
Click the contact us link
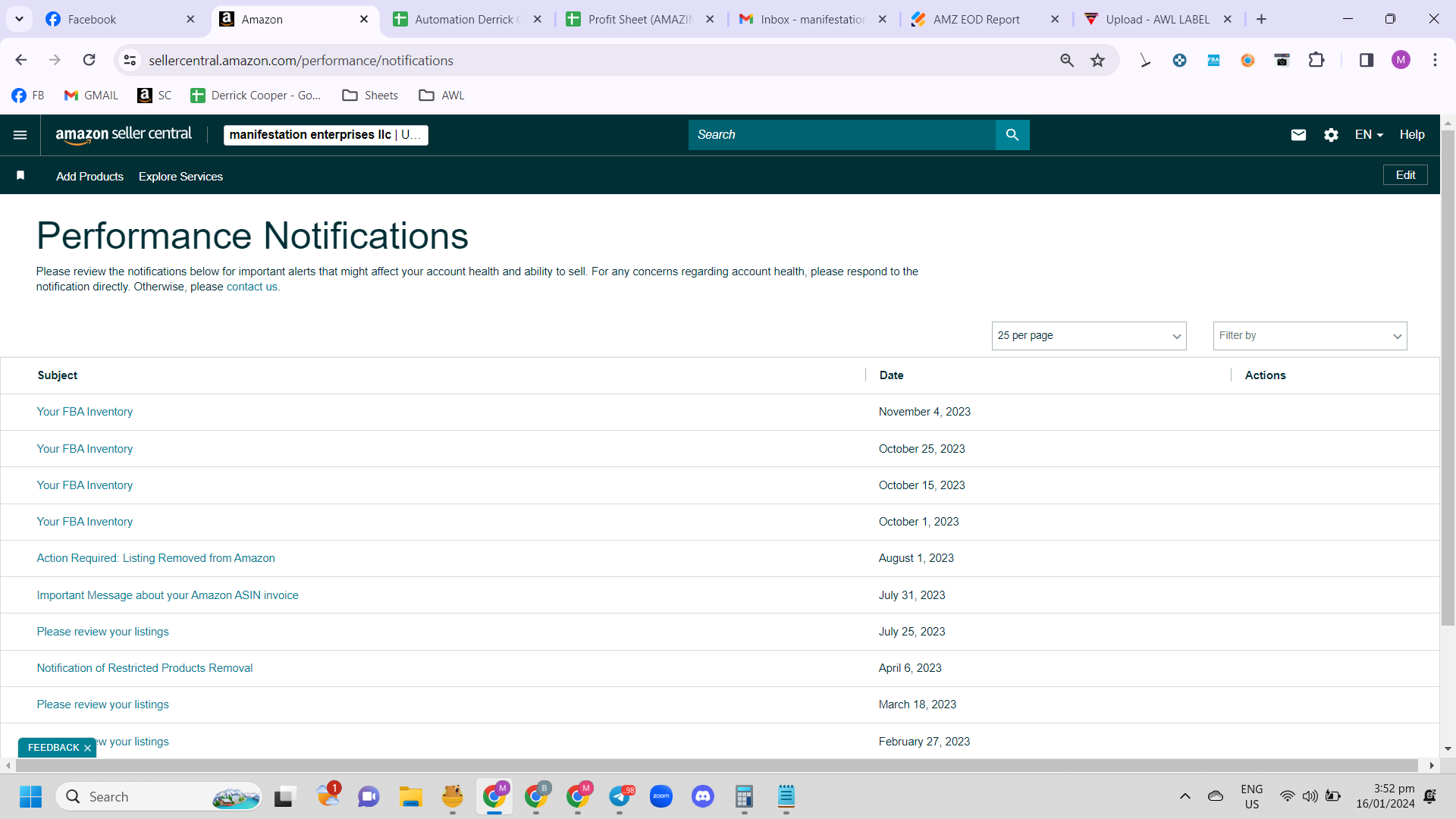pos(252,287)
